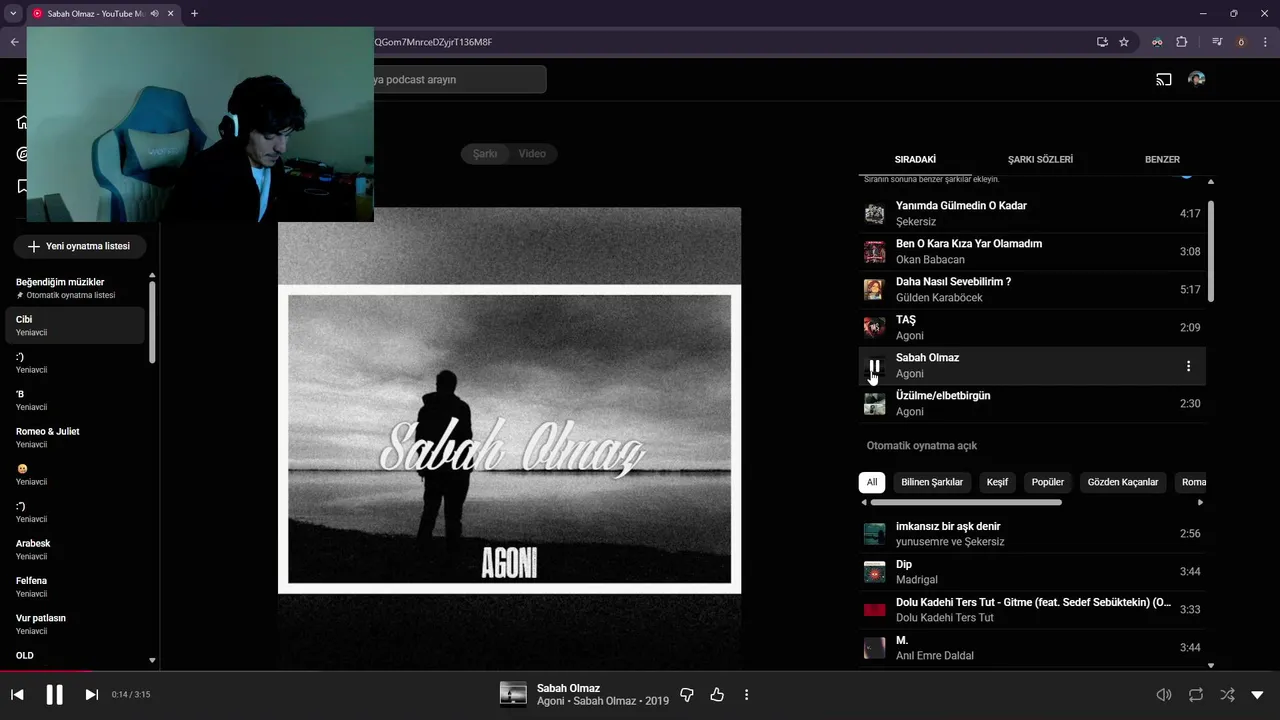The width and height of the screenshot is (1280, 720).
Task: Open the account avatar menu
Action: (x=1196, y=79)
